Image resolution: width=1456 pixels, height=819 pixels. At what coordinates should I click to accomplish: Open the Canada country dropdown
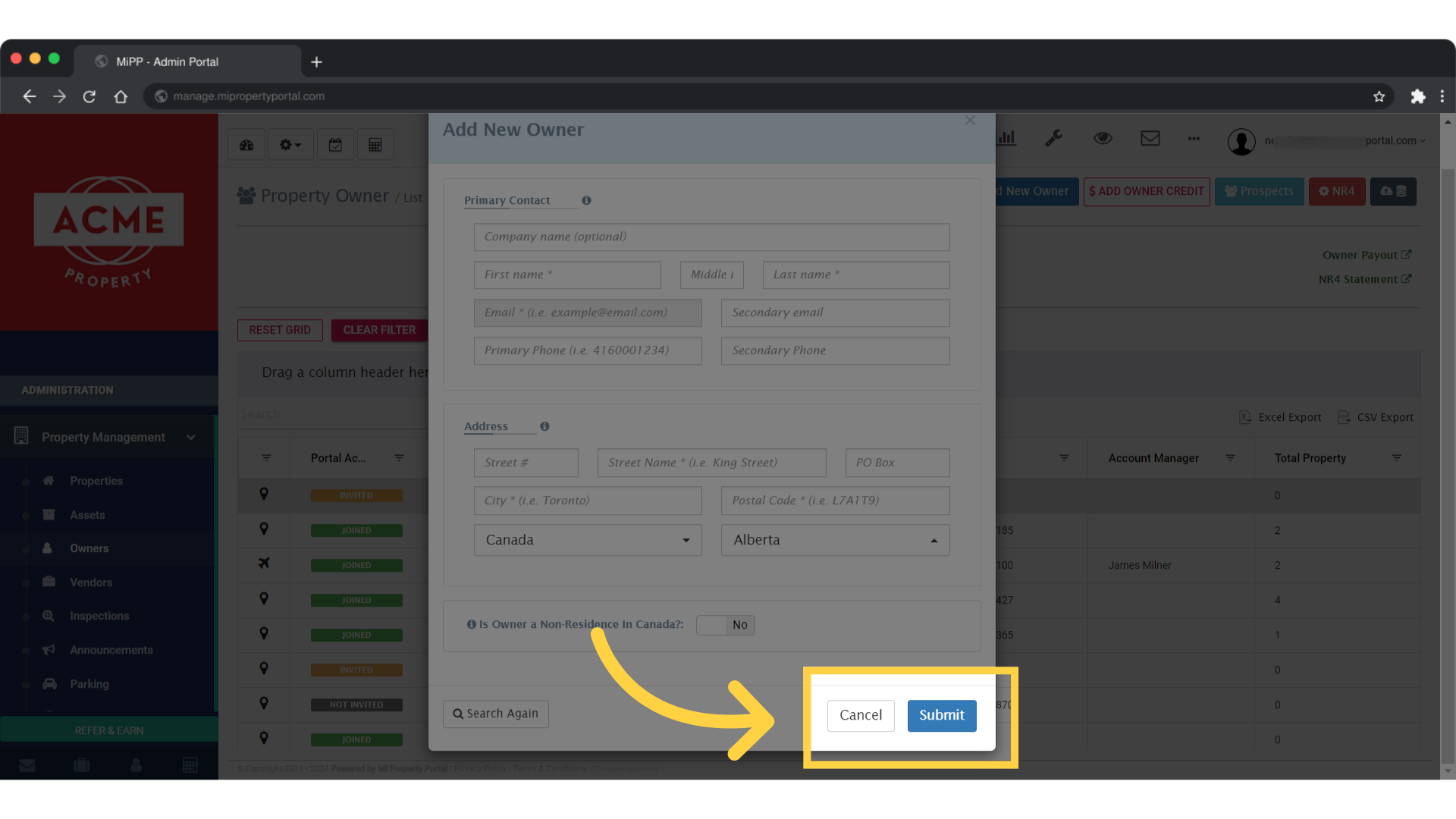pyautogui.click(x=588, y=540)
